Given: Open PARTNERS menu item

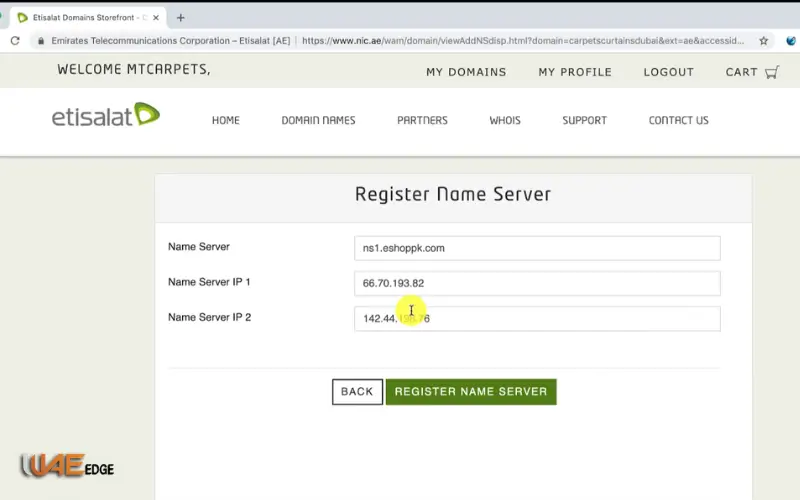Looking at the screenshot, I should tap(422, 120).
